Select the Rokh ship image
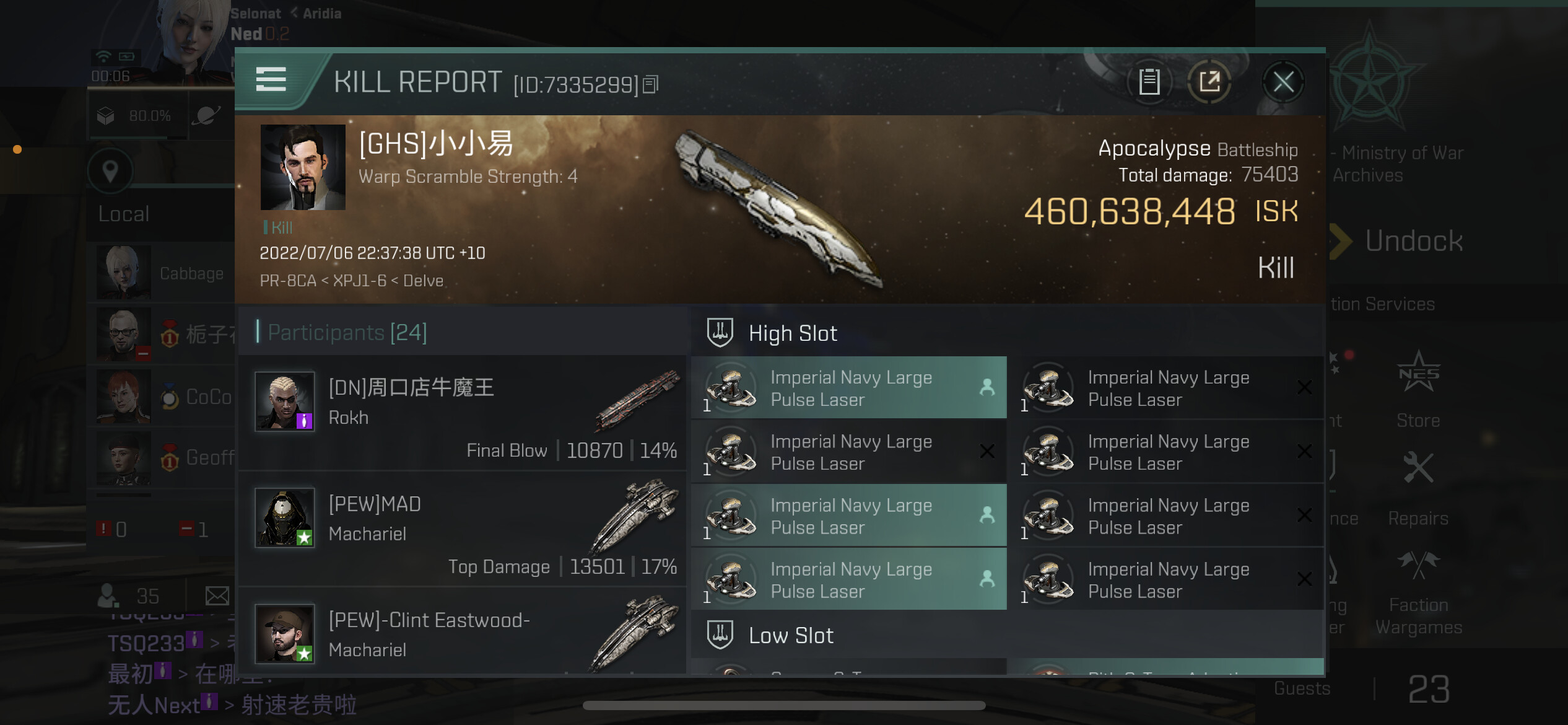This screenshot has height=725, width=1568. [637, 400]
